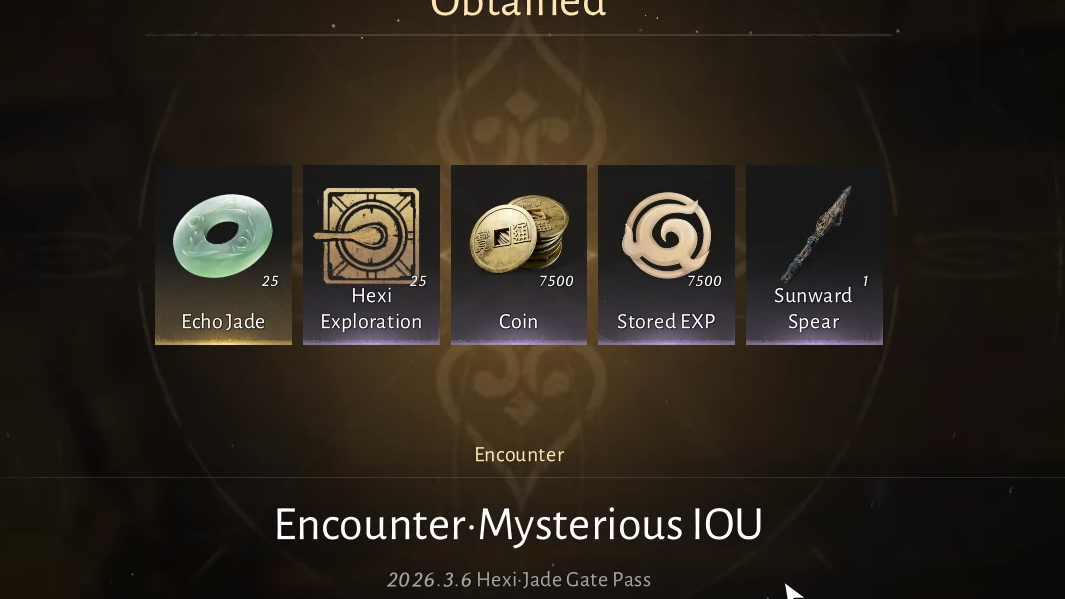Click the Sunward Spear weapon icon
1065x599 pixels.
[x=816, y=234]
